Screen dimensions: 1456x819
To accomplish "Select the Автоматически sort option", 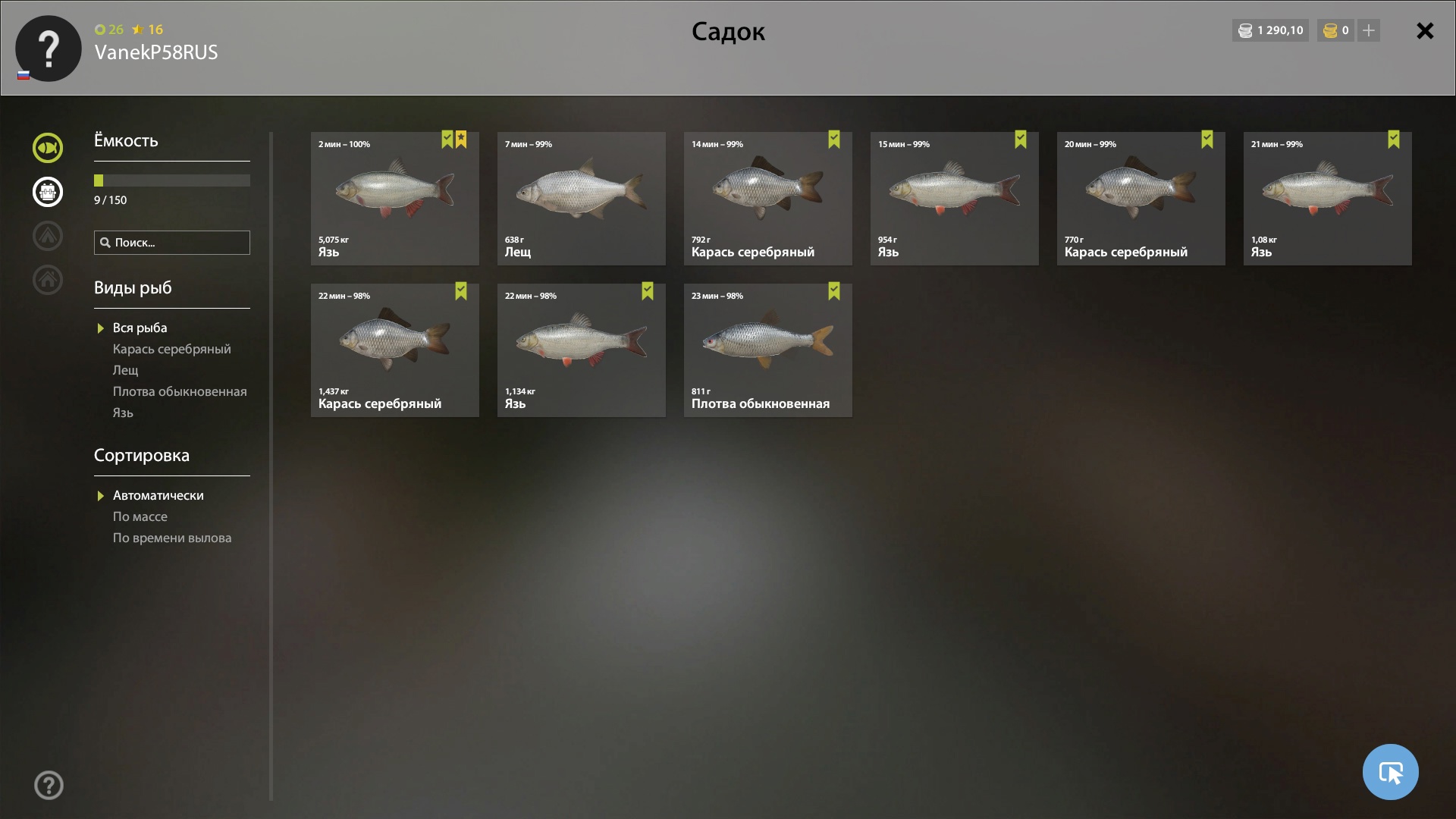I will [x=158, y=496].
